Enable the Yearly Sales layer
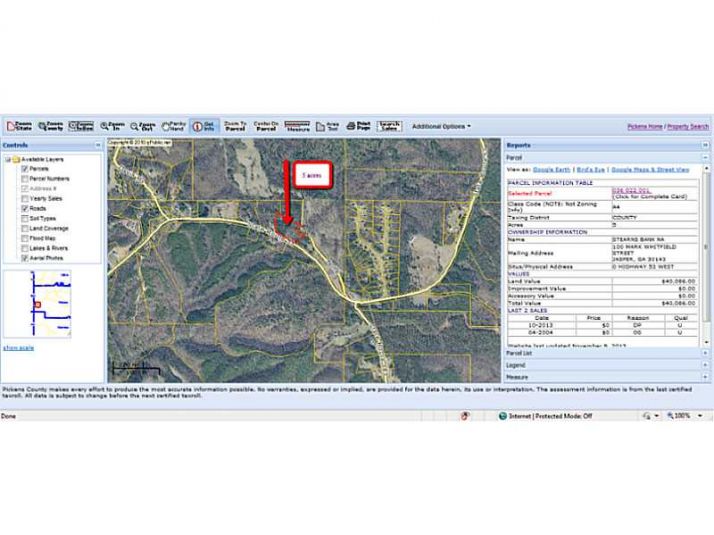The height and width of the screenshot is (535, 714). click(x=25, y=199)
